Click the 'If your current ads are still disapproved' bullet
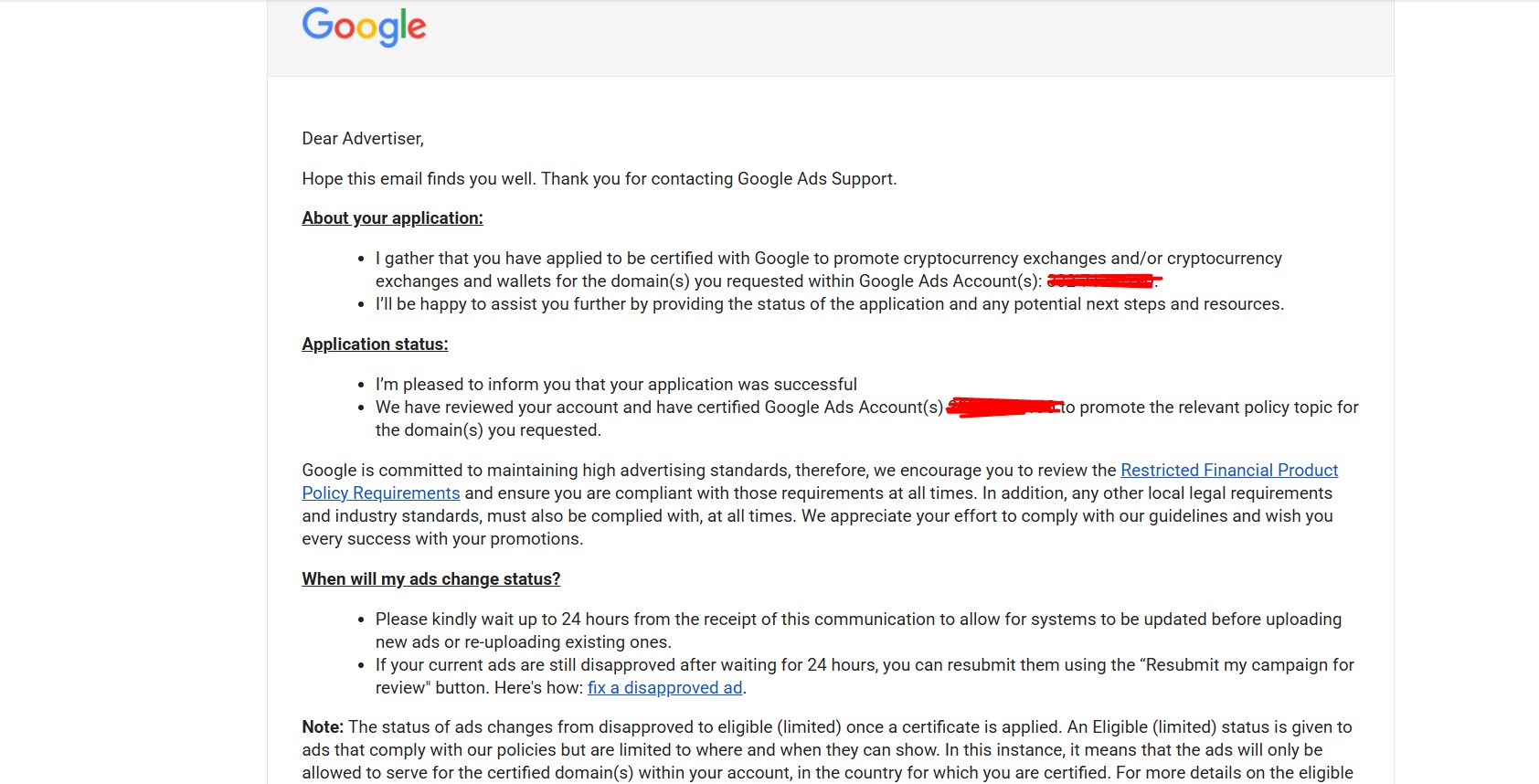 (865, 676)
